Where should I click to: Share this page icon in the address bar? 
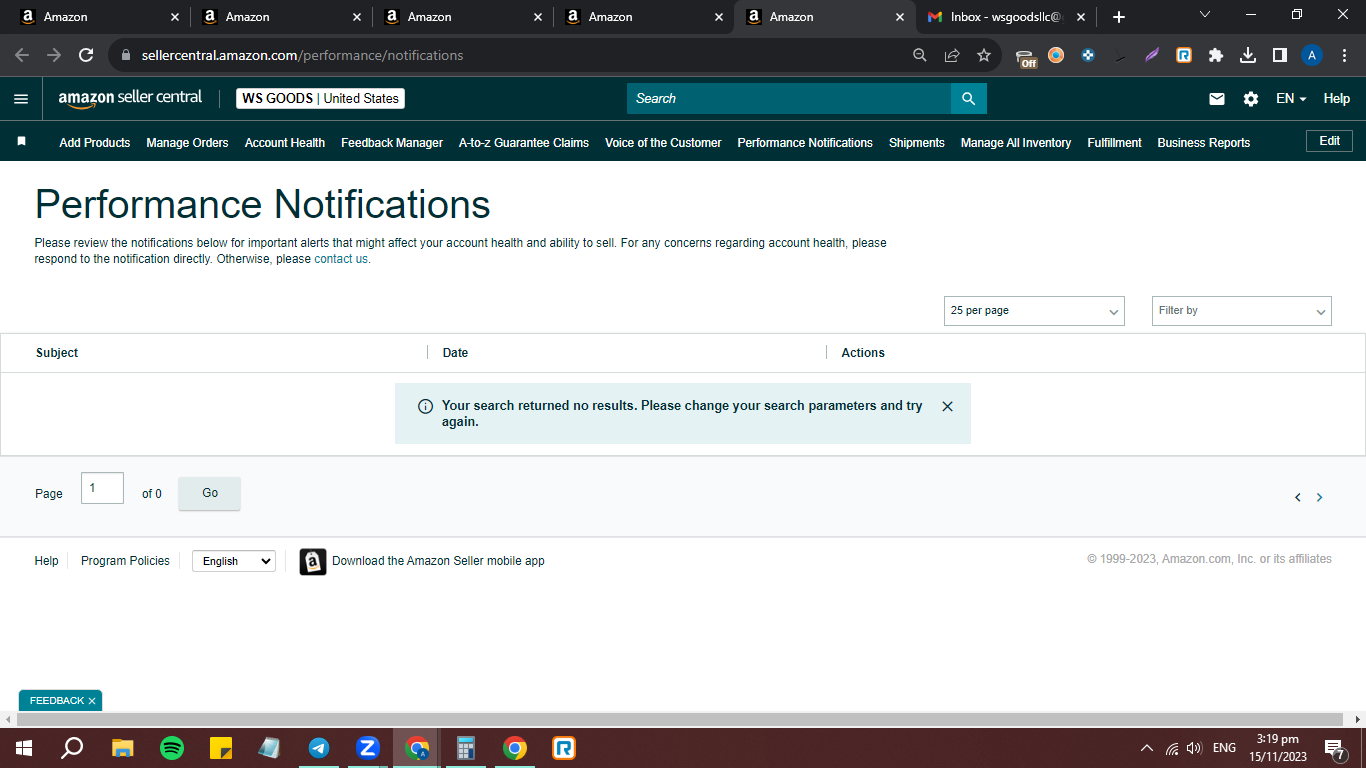(952, 55)
